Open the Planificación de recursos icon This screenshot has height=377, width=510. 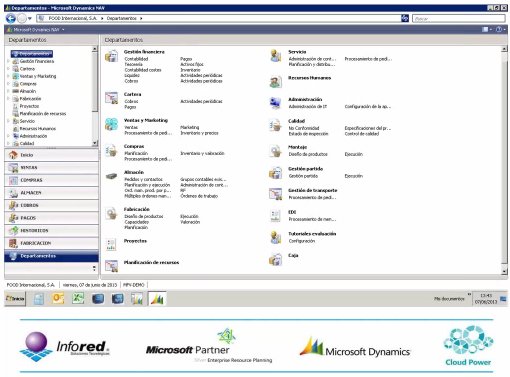tap(112, 266)
